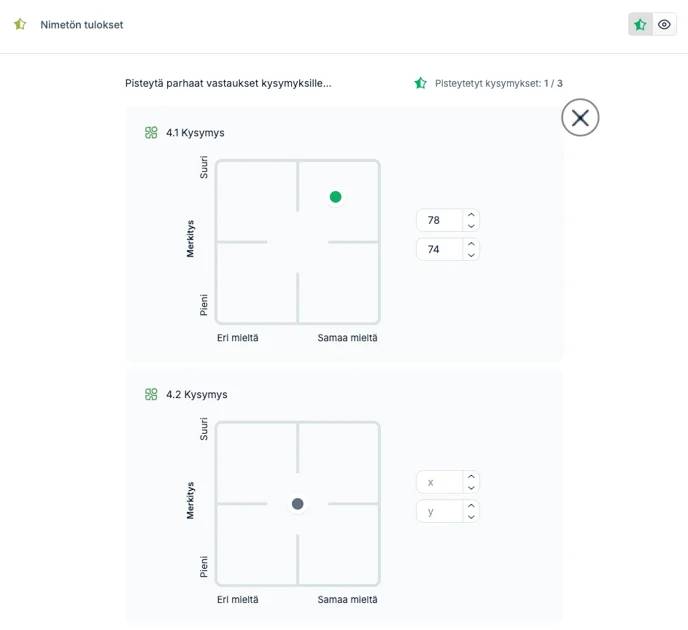Click the 4.1 Kysymys heading
Image resolution: width=688 pixels, height=630 pixels.
(x=195, y=132)
